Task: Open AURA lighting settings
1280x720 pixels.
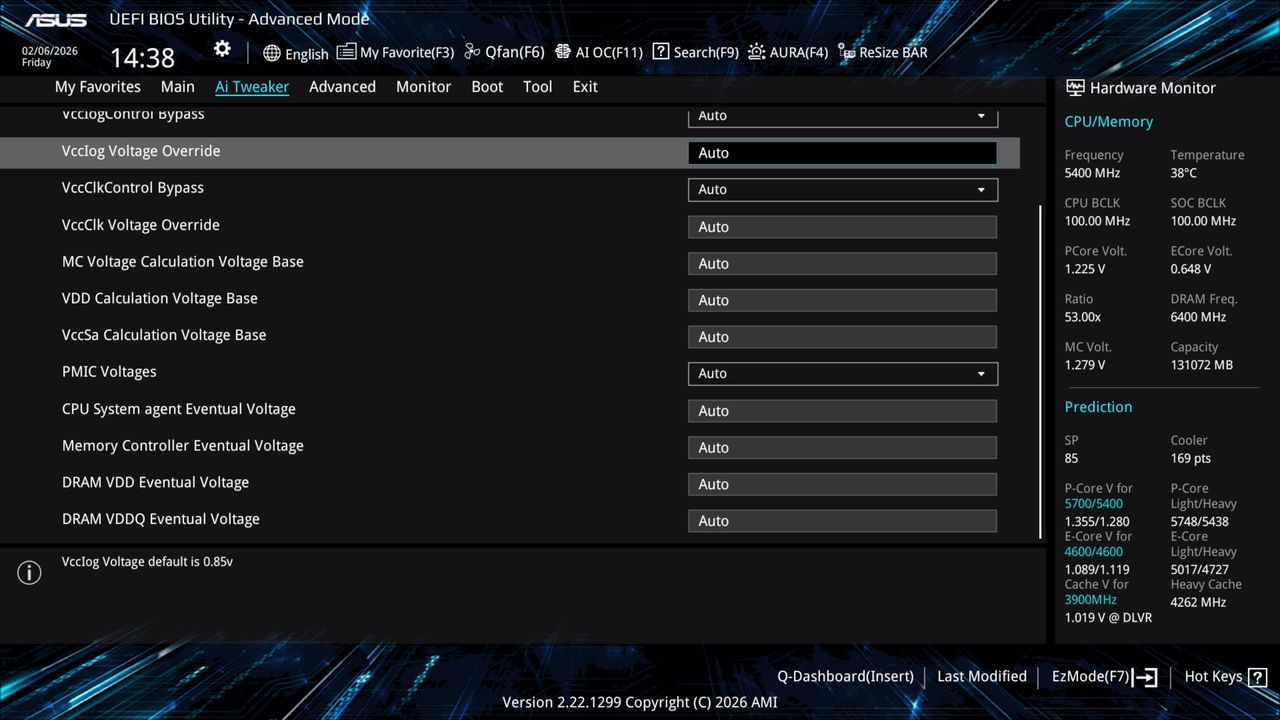Action: [x=788, y=52]
